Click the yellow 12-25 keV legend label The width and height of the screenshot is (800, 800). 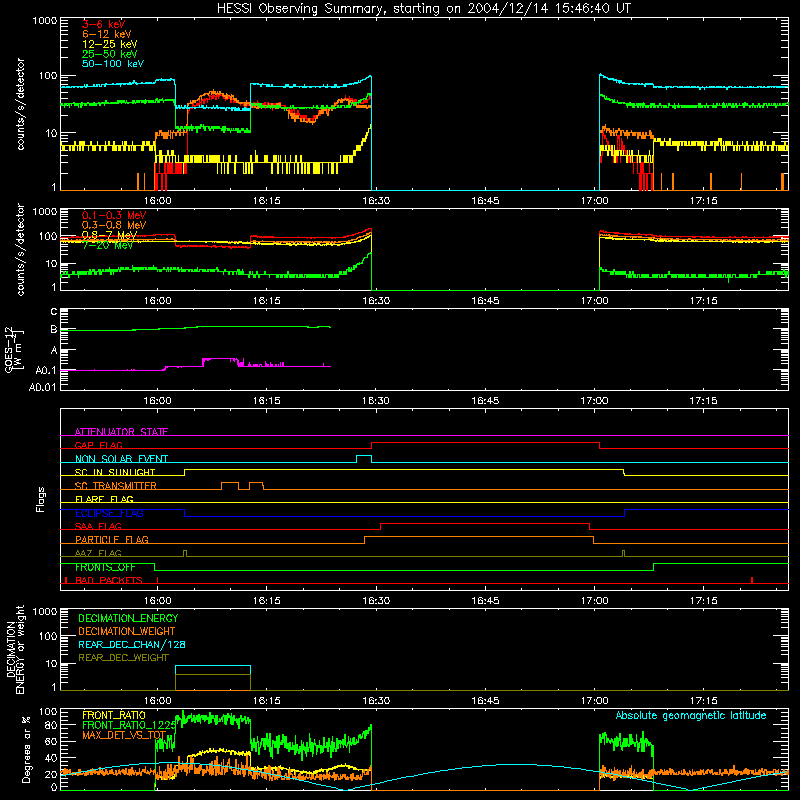pyautogui.click(x=109, y=44)
